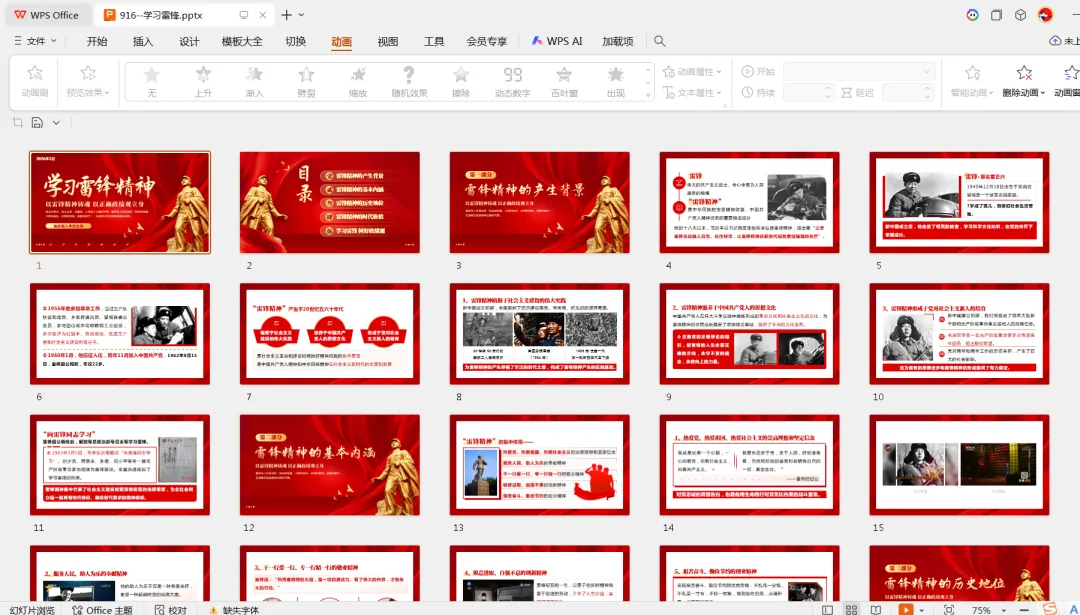
Task: Switch to the 切换 Transitions tab
Action: (295, 41)
